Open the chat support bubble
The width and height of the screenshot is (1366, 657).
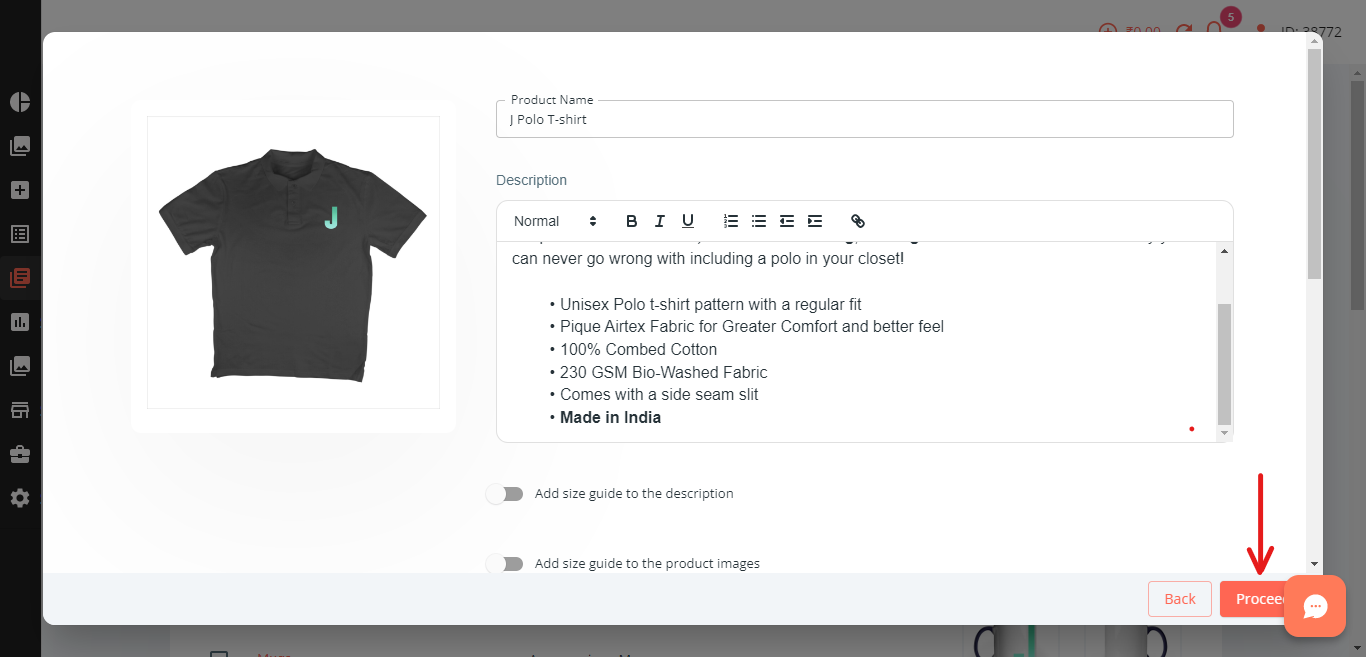[x=1315, y=606]
